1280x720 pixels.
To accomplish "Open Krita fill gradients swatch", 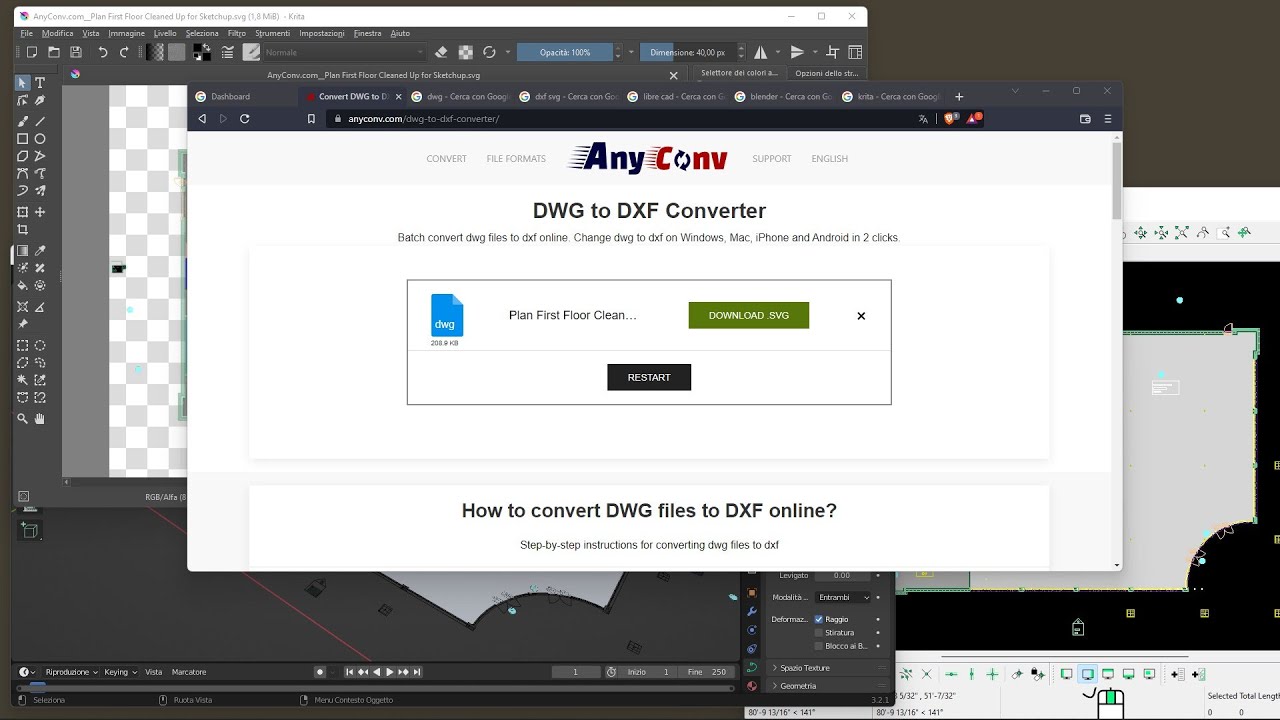I will [154, 52].
